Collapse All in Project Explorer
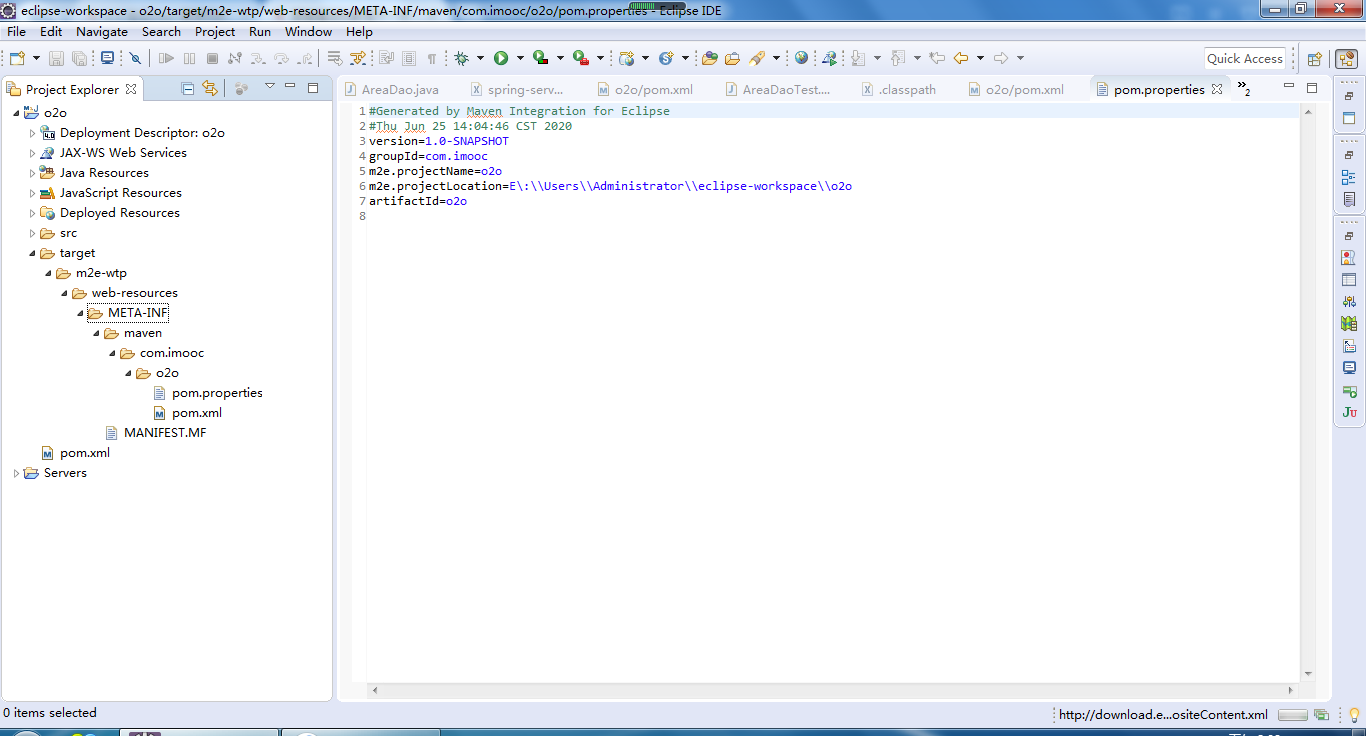 pyautogui.click(x=187, y=88)
